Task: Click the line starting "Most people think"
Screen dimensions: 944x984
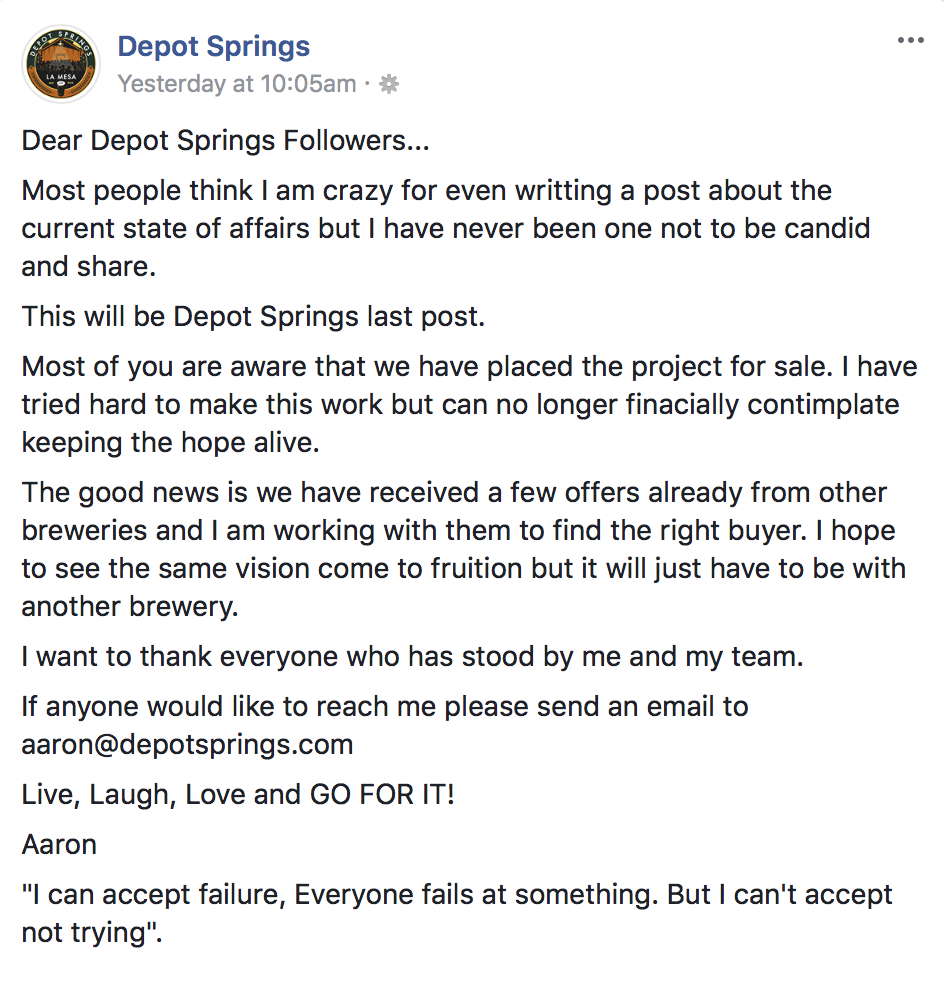Action: pyautogui.click(x=427, y=190)
